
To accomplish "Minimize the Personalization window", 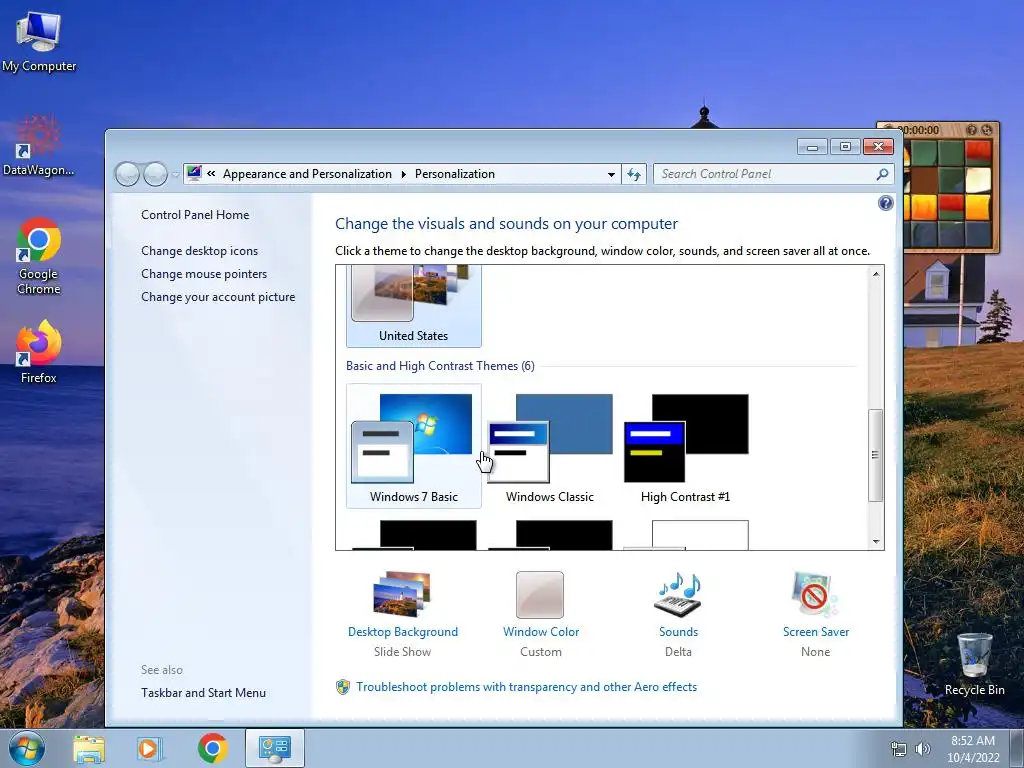I will point(812,147).
